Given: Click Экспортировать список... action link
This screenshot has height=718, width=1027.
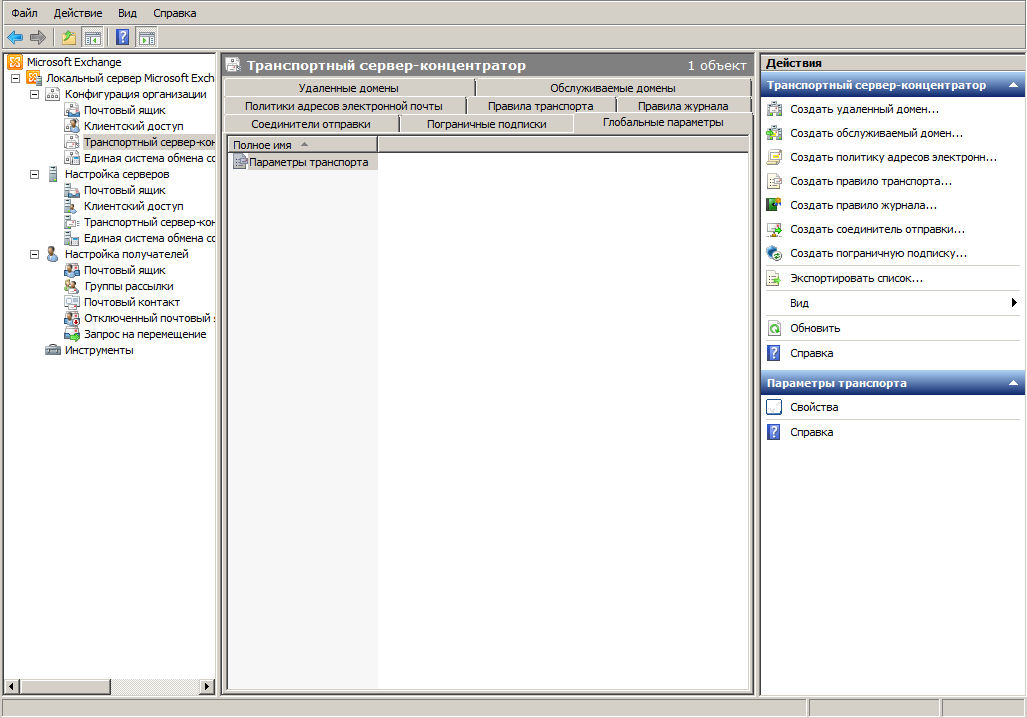Looking at the screenshot, I should click(857, 278).
